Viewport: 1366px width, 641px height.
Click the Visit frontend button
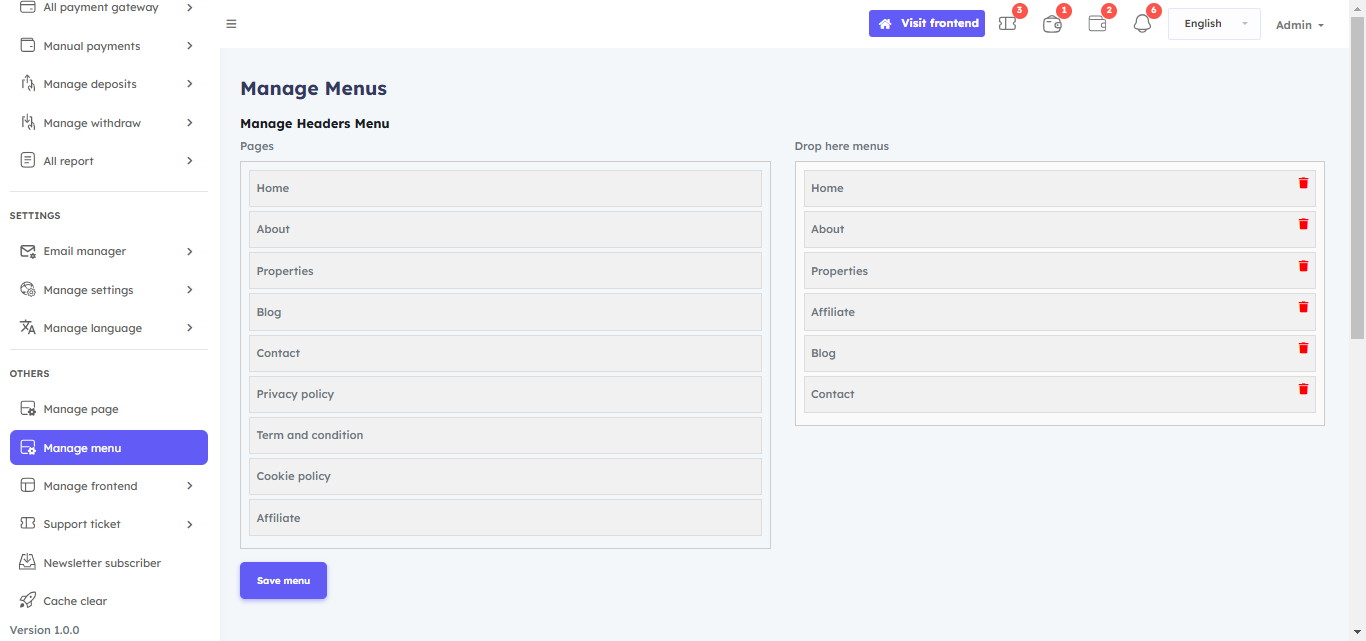coord(926,24)
